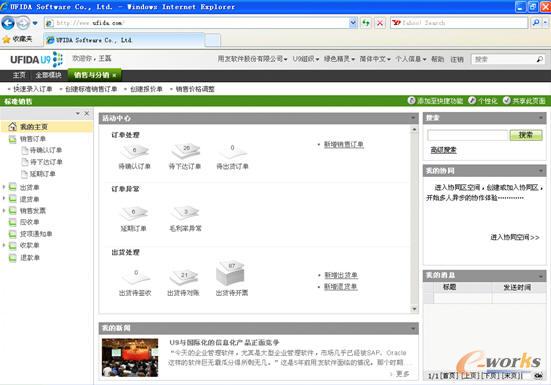Click the 个性化 icon in green bar

pyautogui.click(x=472, y=101)
